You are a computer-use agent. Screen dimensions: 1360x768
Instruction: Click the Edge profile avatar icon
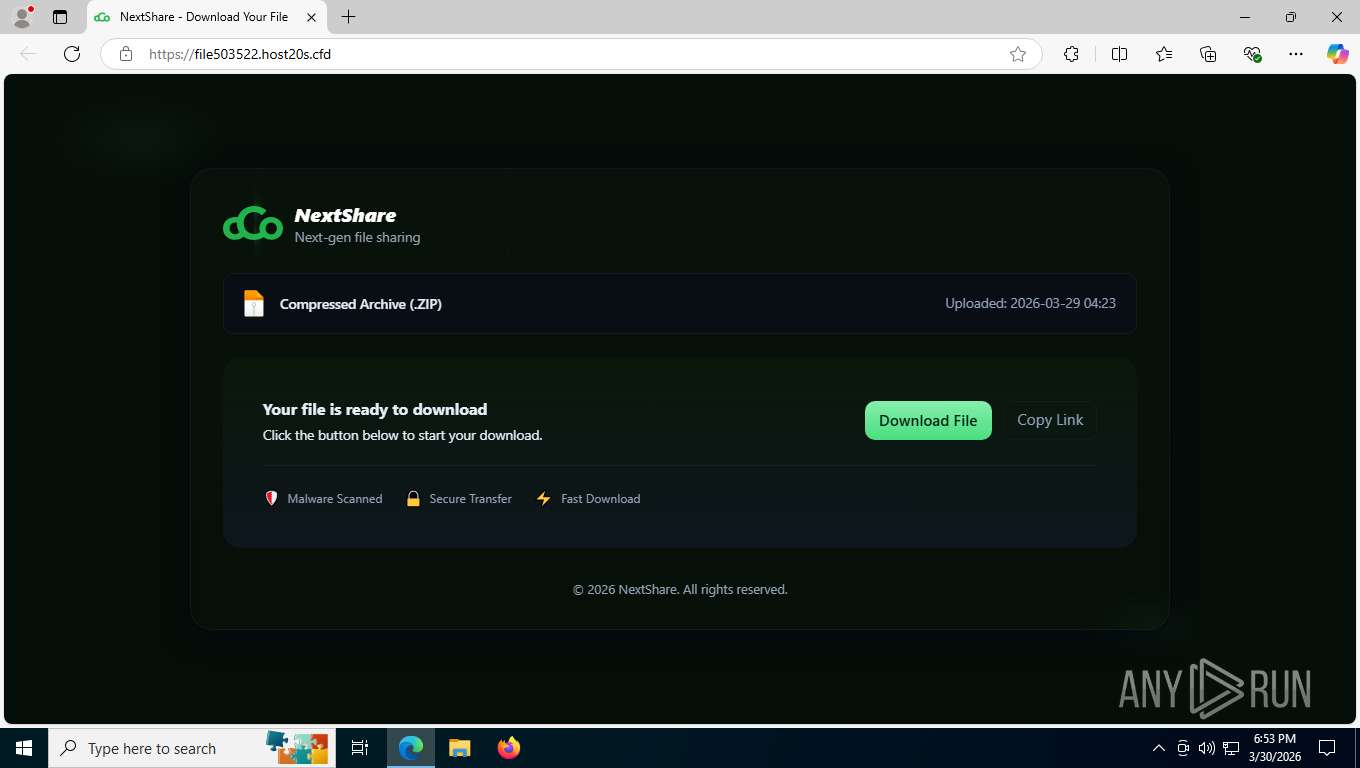[x=21, y=17]
